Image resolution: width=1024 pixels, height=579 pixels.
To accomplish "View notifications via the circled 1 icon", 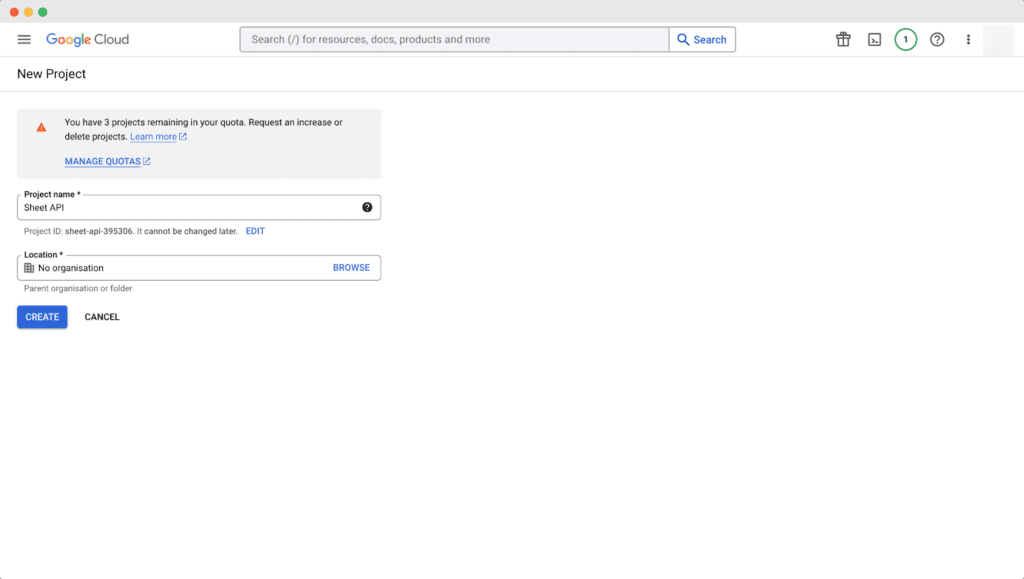I will 905,39.
